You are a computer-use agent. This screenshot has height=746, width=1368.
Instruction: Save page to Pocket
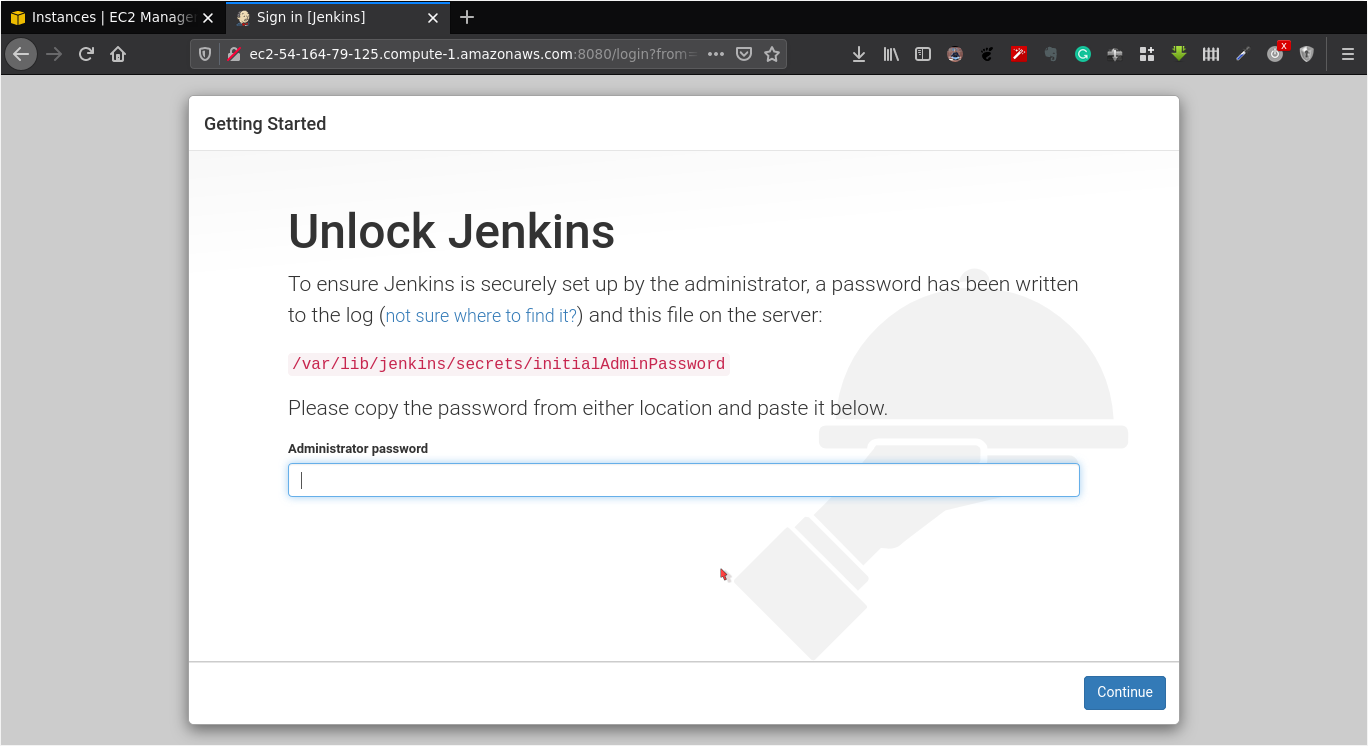[x=744, y=54]
